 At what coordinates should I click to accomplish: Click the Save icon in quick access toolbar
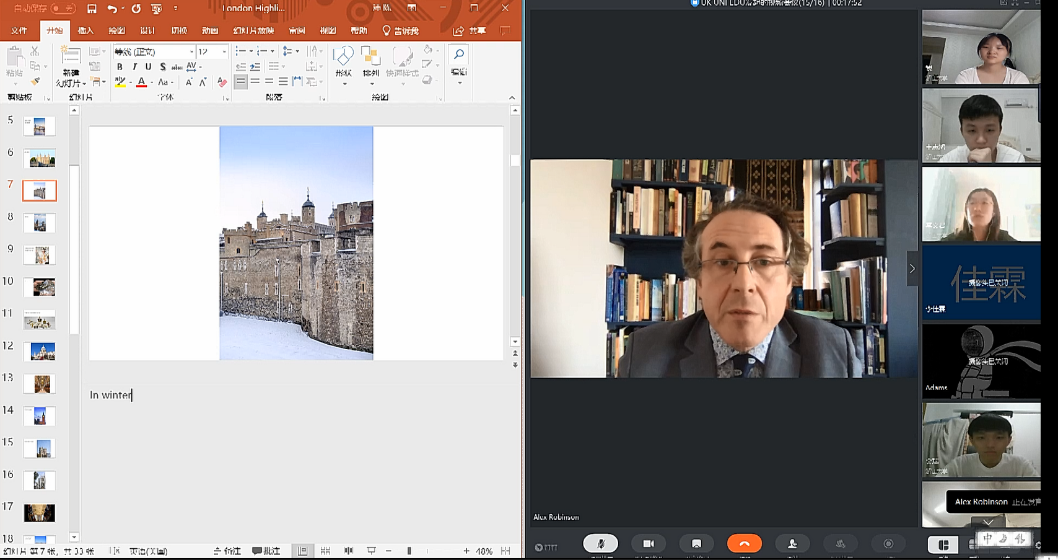point(91,9)
